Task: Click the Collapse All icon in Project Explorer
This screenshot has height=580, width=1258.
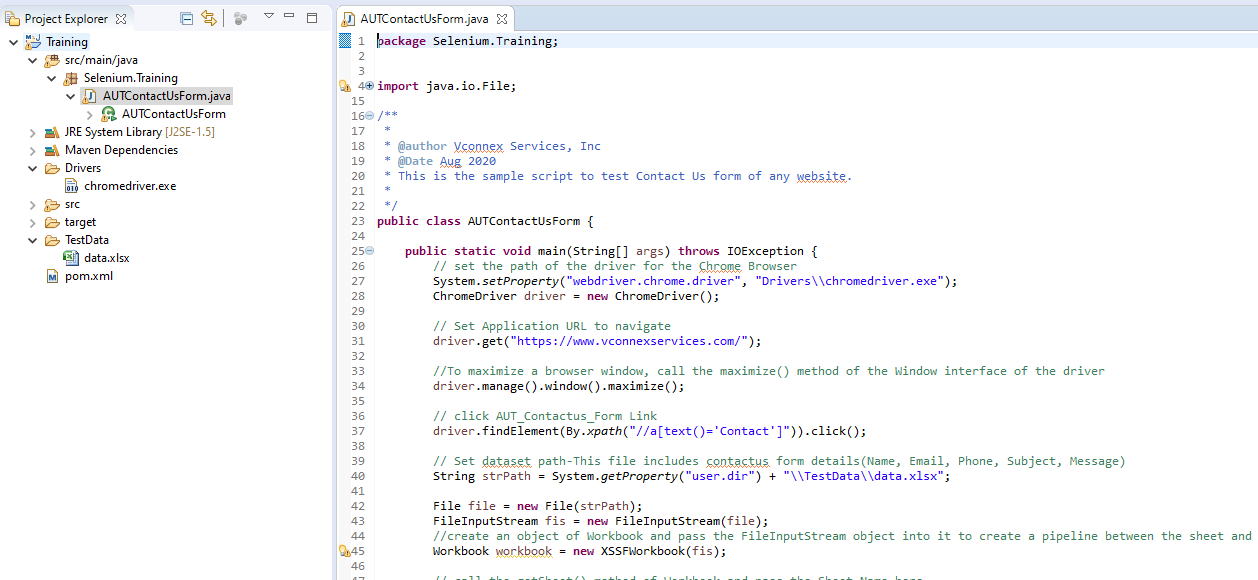Action: point(186,18)
